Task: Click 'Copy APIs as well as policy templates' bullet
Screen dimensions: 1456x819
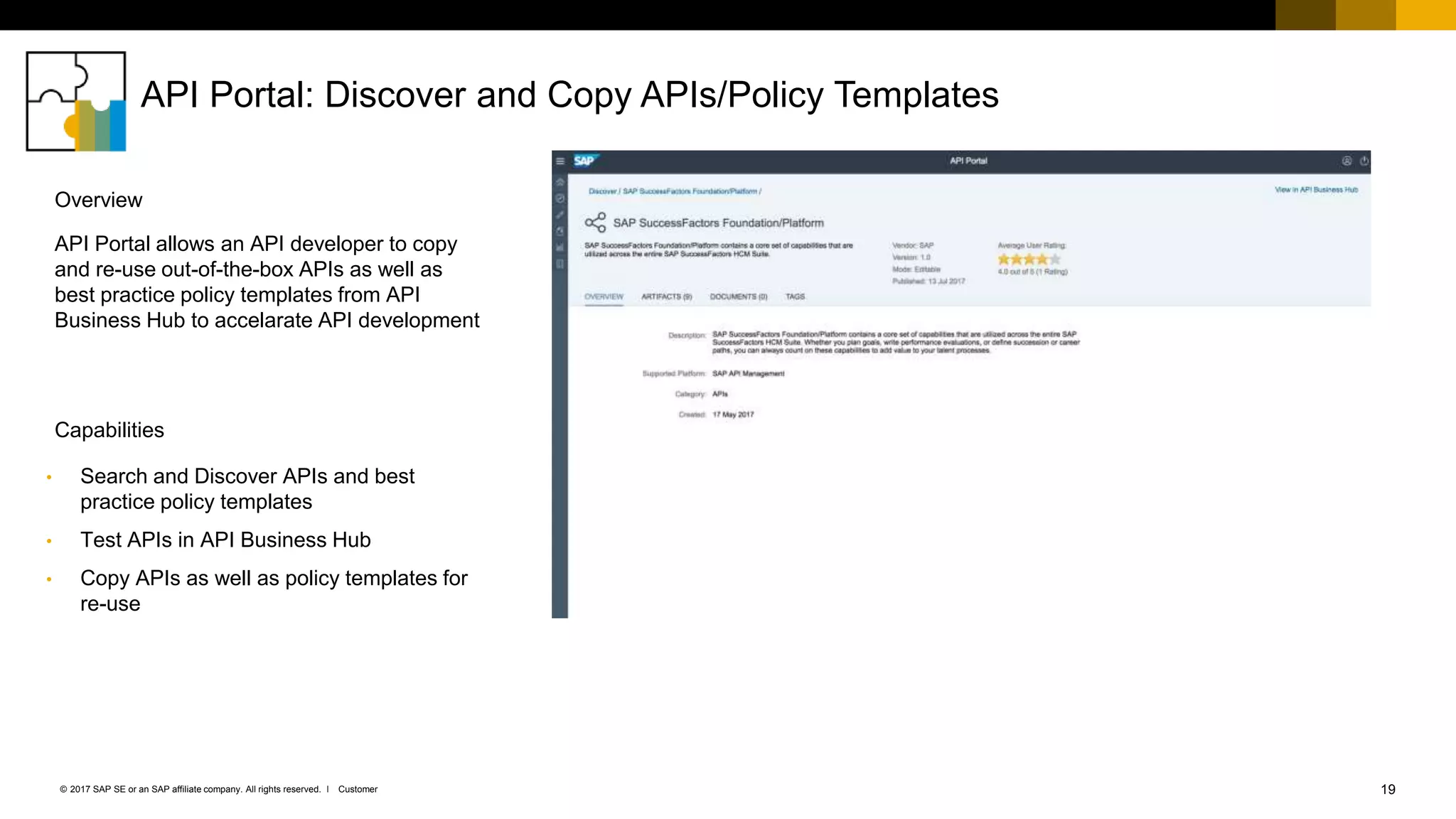Action: (x=274, y=591)
